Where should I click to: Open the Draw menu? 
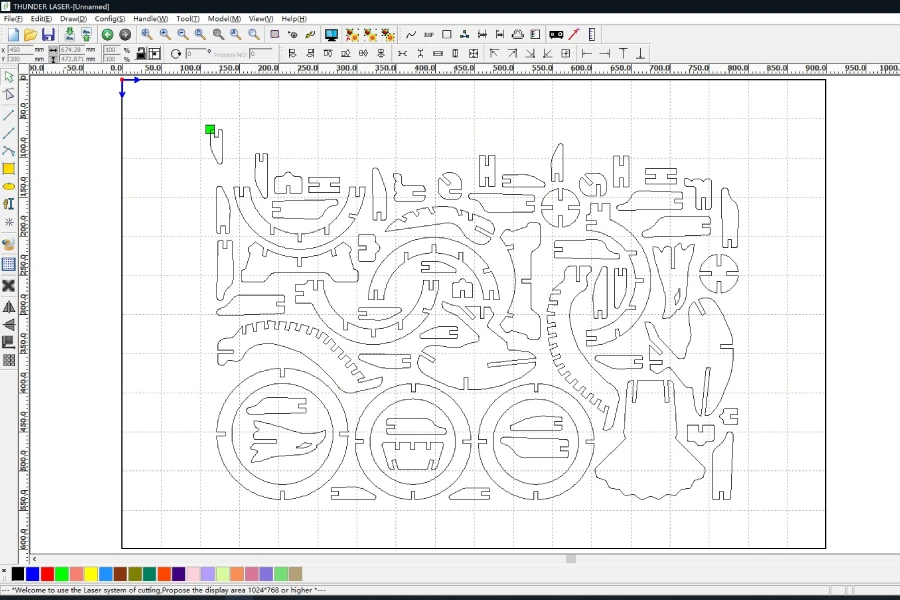coord(73,19)
